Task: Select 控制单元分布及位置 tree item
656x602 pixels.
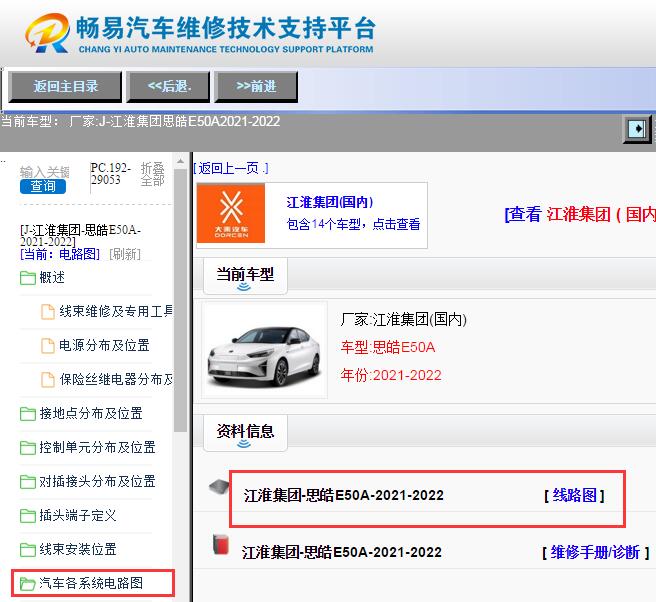Action: [97, 447]
